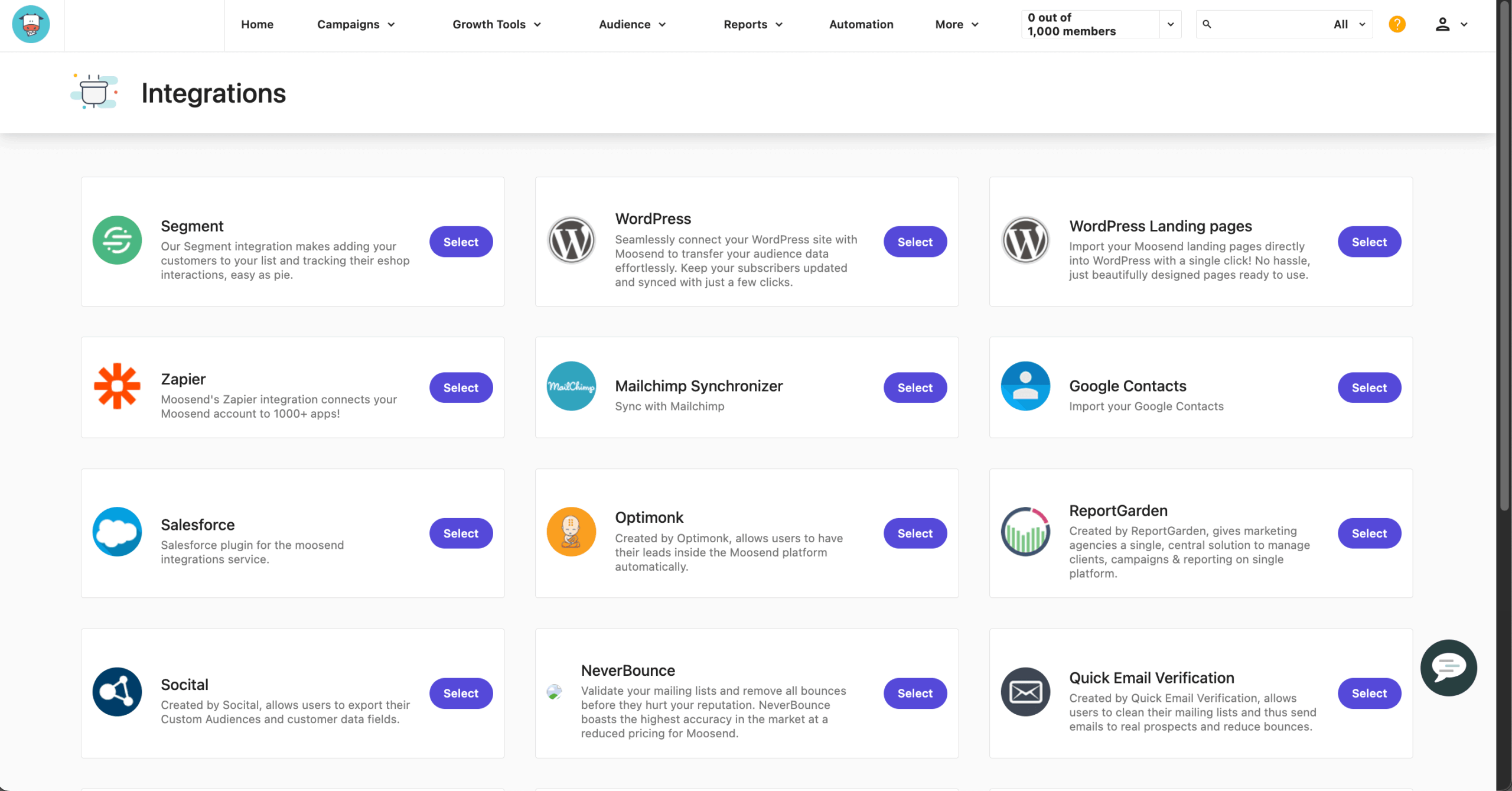
Task: Expand the Audience menu
Action: (x=632, y=24)
